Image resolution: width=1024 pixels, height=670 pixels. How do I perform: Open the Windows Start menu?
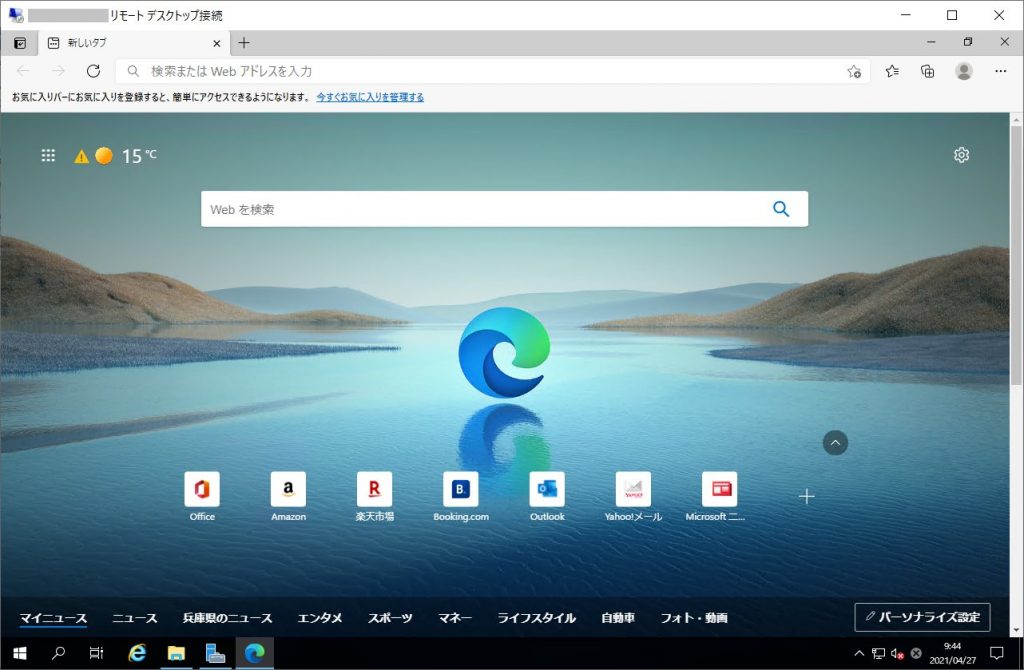pyautogui.click(x=20, y=653)
